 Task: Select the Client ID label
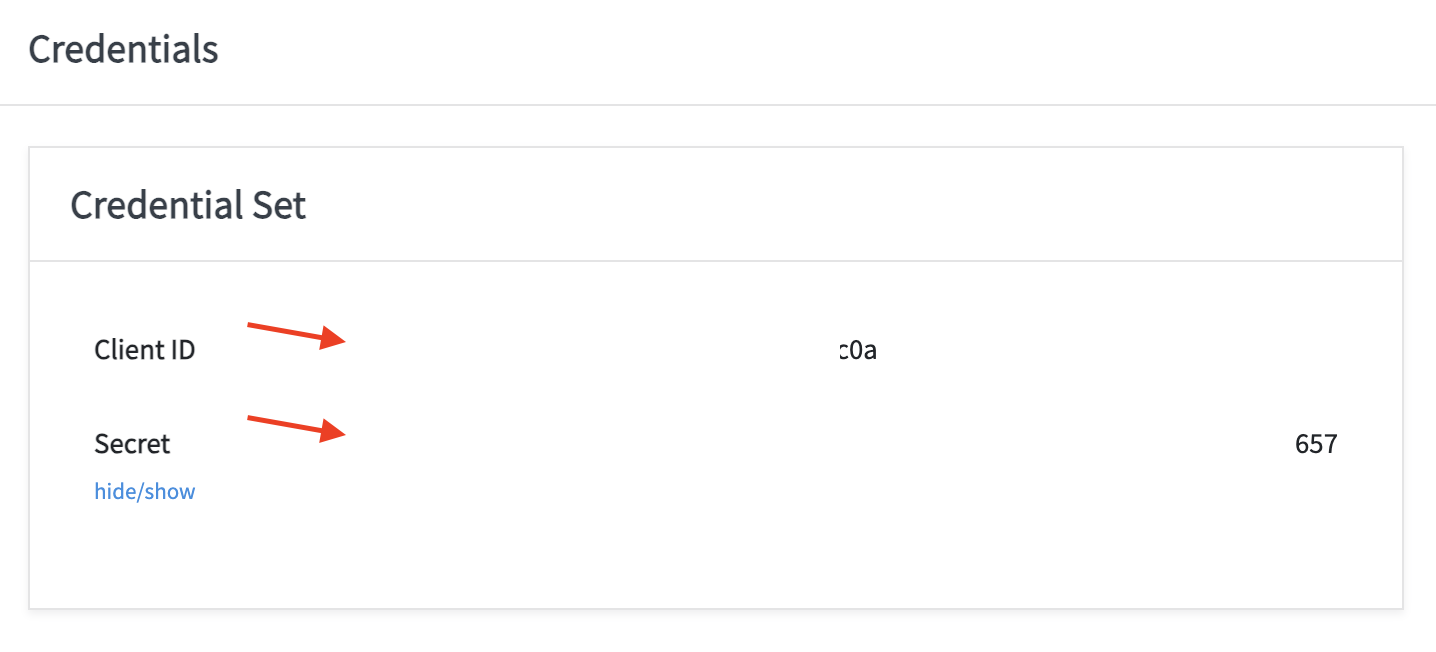tap(145, 350)
